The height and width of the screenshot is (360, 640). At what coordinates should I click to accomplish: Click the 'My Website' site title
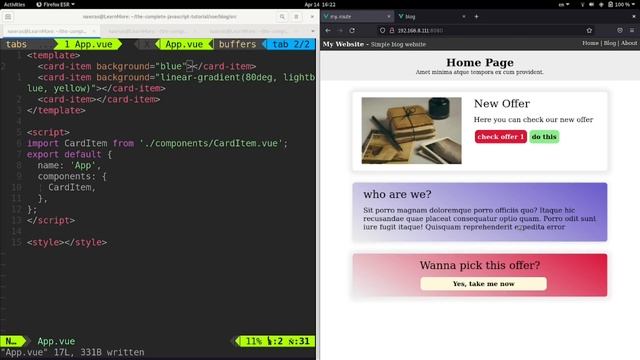[x=343, y=44]
